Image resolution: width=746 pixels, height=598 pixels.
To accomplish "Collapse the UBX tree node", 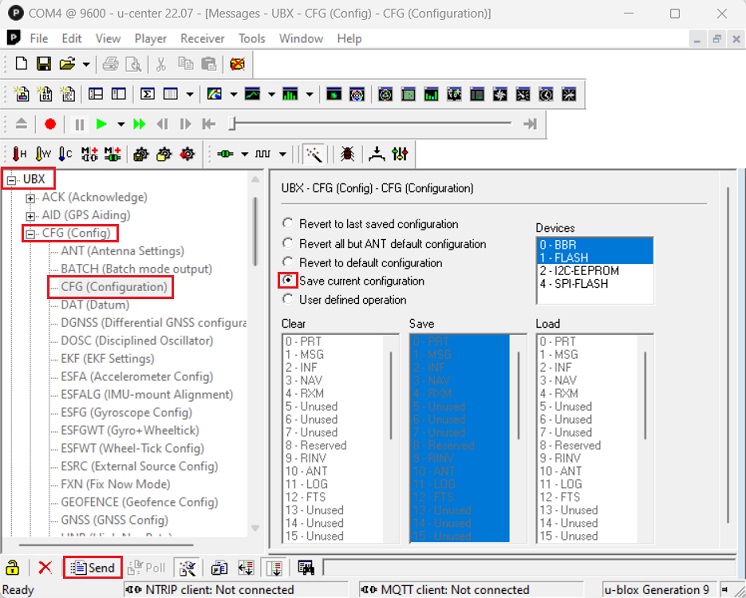I will pyautogui.click(x=12, y=180).
